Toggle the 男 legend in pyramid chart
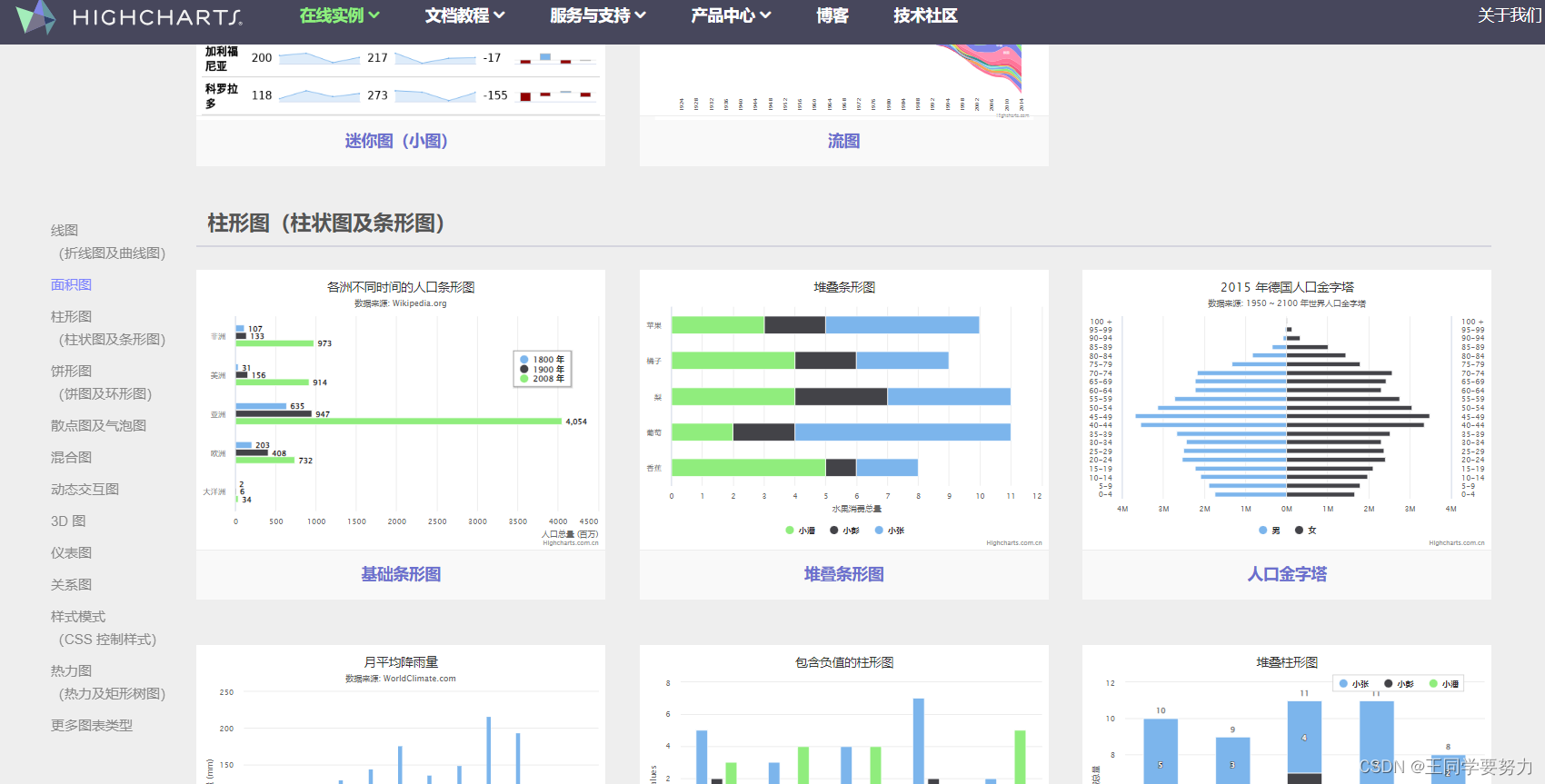This screenshot has width=1545, height=784. pyautogui.click(x=1270, y=531)
